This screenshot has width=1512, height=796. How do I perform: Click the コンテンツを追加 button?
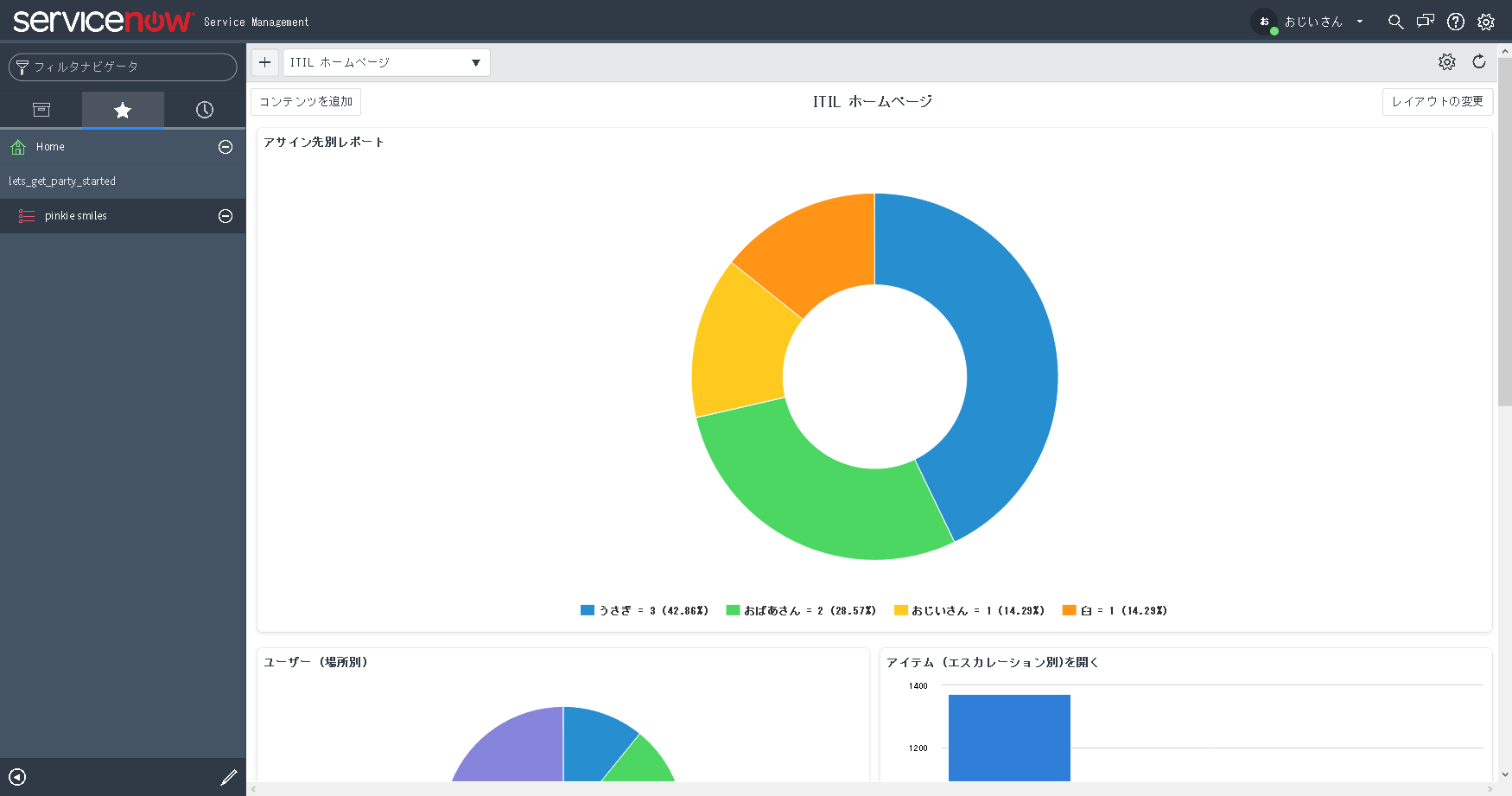305,101
